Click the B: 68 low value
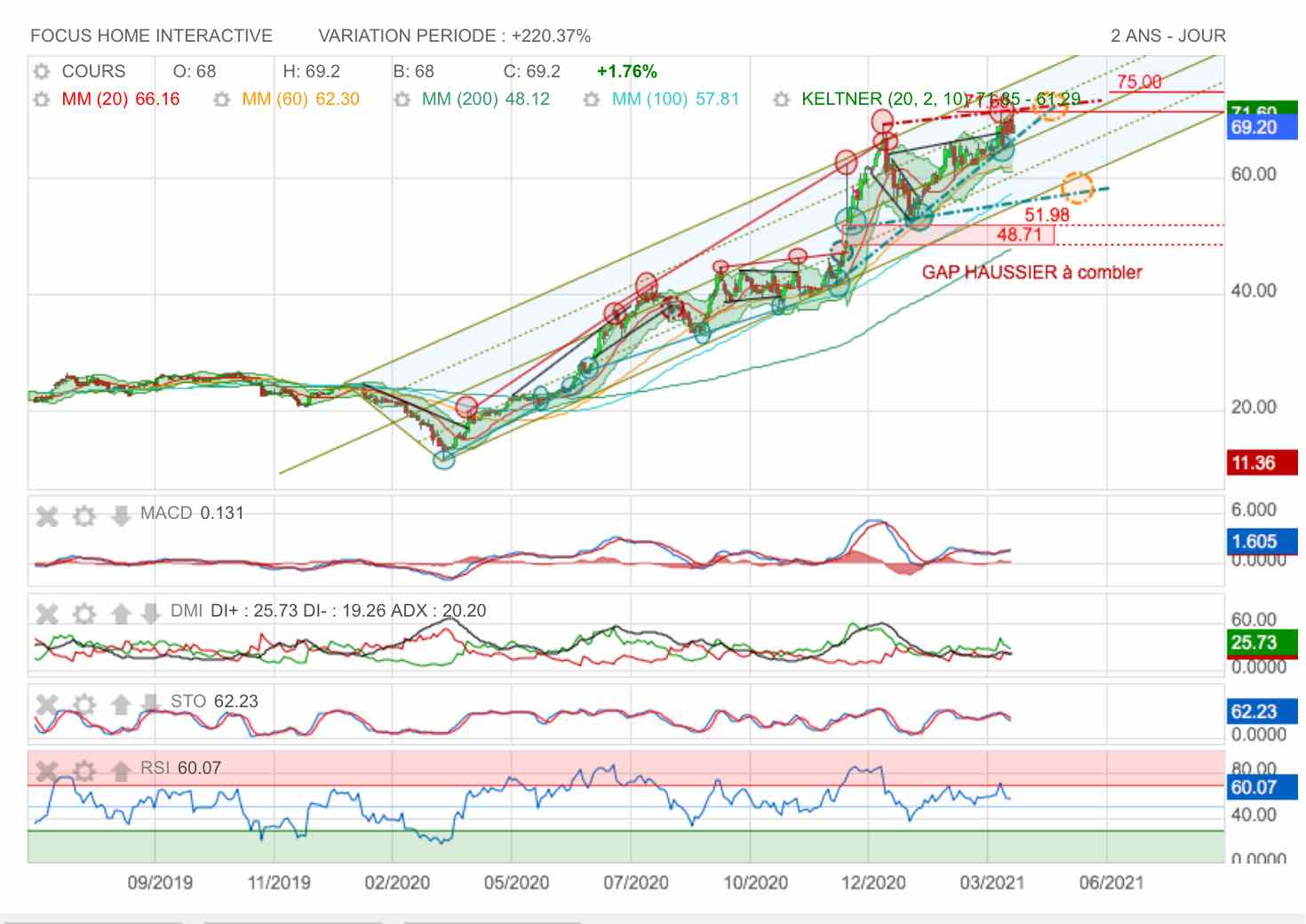Viewport: 1306px width, 924px height. 414,71
